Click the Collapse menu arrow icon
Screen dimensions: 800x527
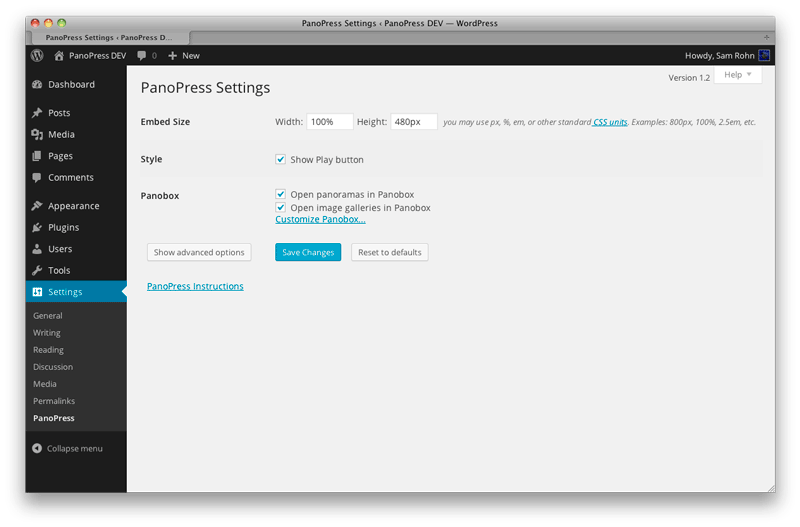coord(37,448)
